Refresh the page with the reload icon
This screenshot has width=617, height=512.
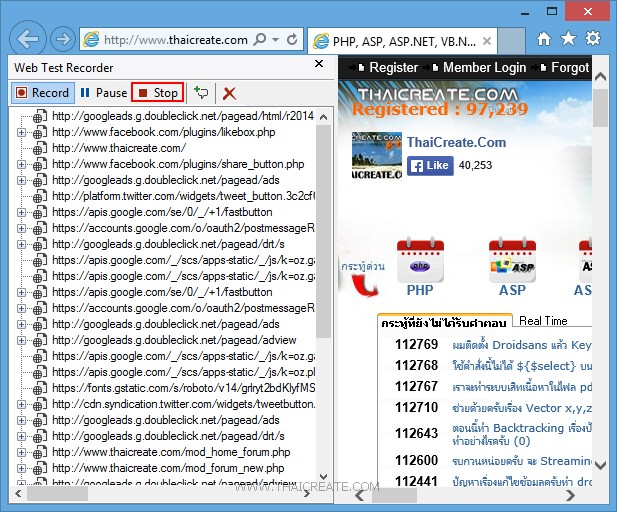292,39
